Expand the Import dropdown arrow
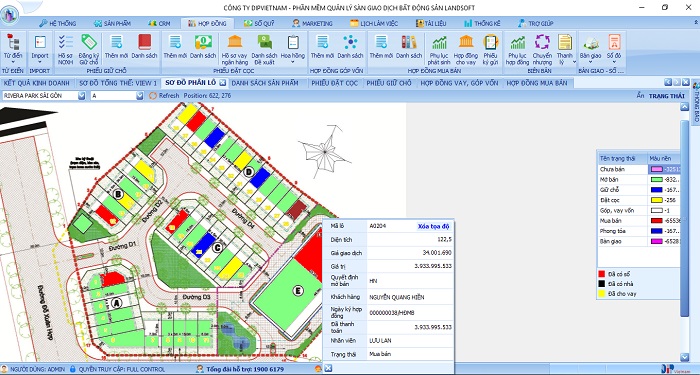Screen dimensions: 700x375 click(x=40, y=62)
